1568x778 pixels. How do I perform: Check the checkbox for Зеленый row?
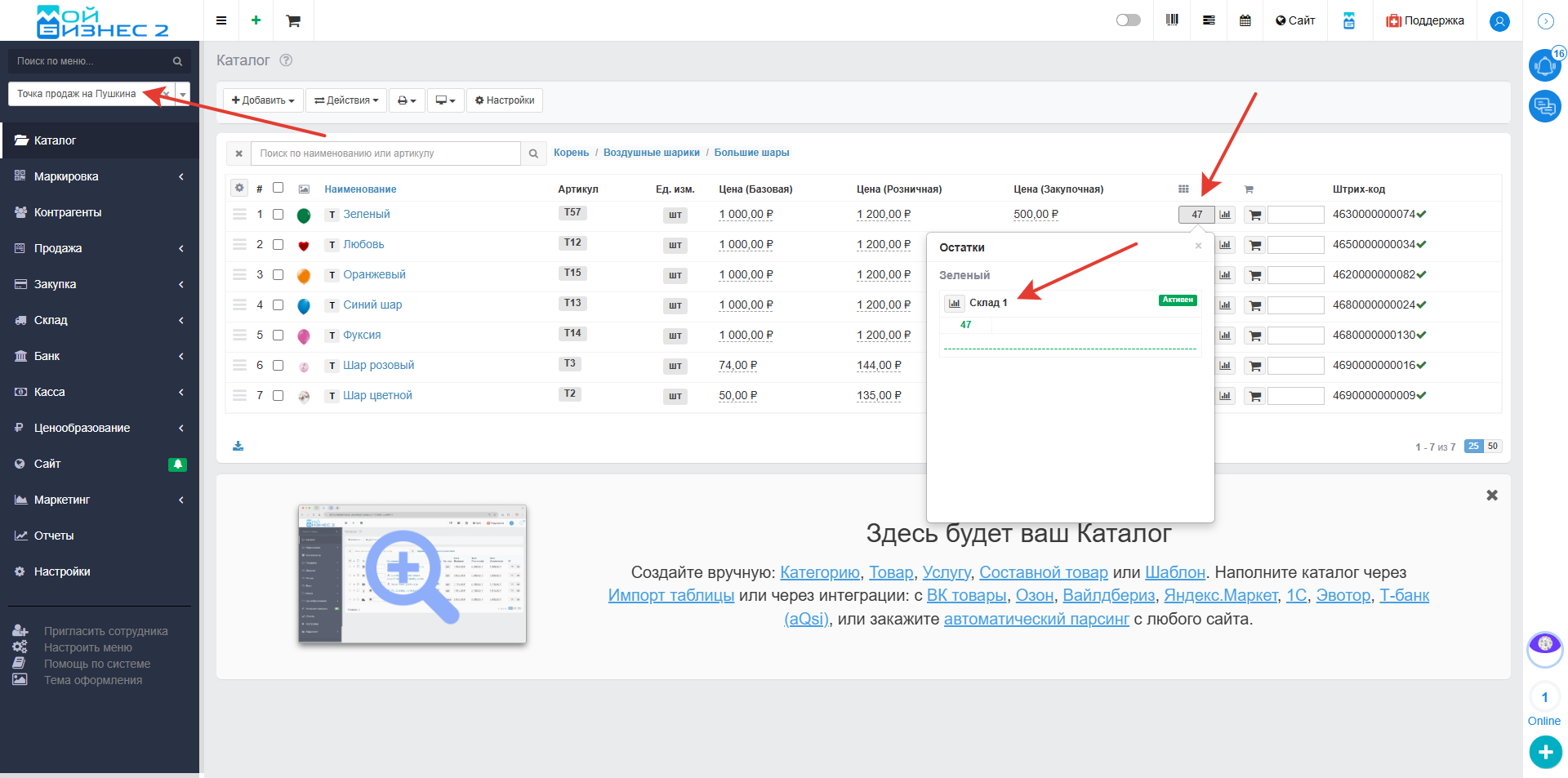[x=278, y=215]
